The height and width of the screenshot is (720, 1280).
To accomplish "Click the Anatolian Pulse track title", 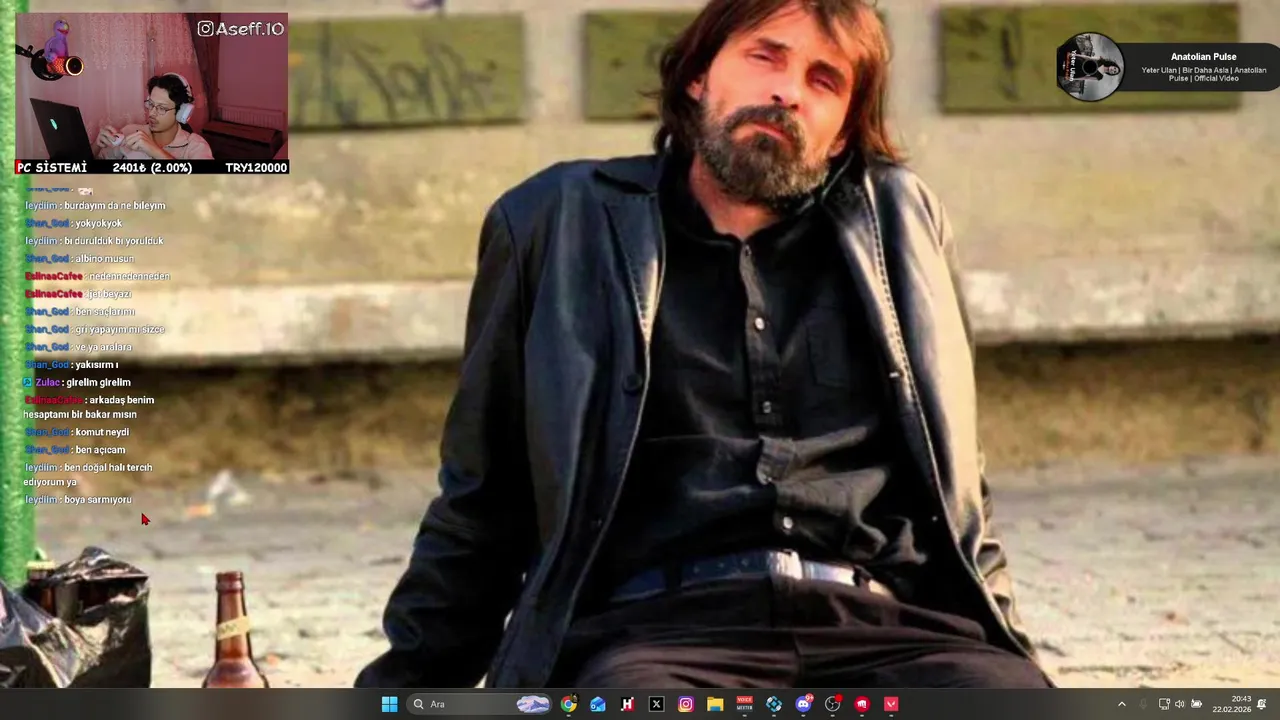I will (x=1204, y=57).
